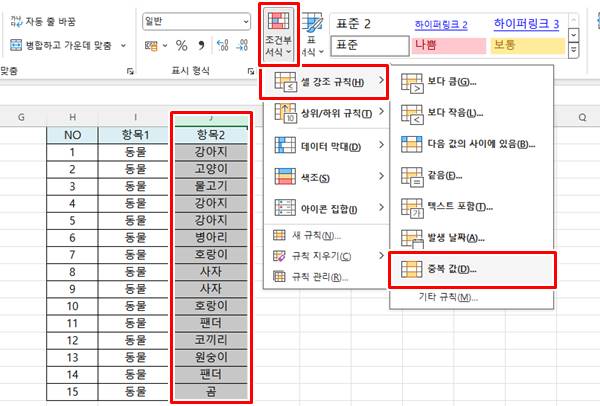Open 데이터 막대 submenu
The image size is (600, 406).
(x=325, y=146)
